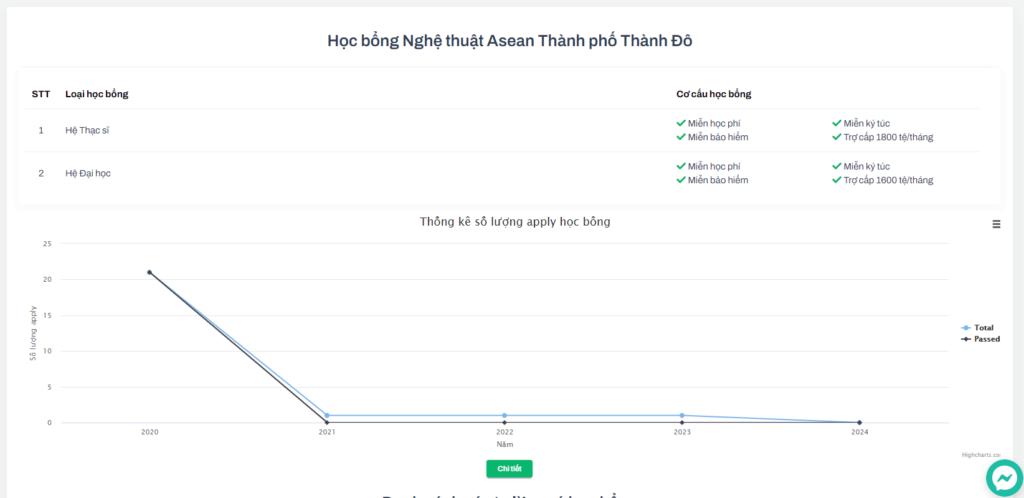The width and height of the screenshot is (1024, 498).
Task: Click the checkmark next to Trợ cấp 1800 tệ/tháng
Action: (x=836, y=137)
